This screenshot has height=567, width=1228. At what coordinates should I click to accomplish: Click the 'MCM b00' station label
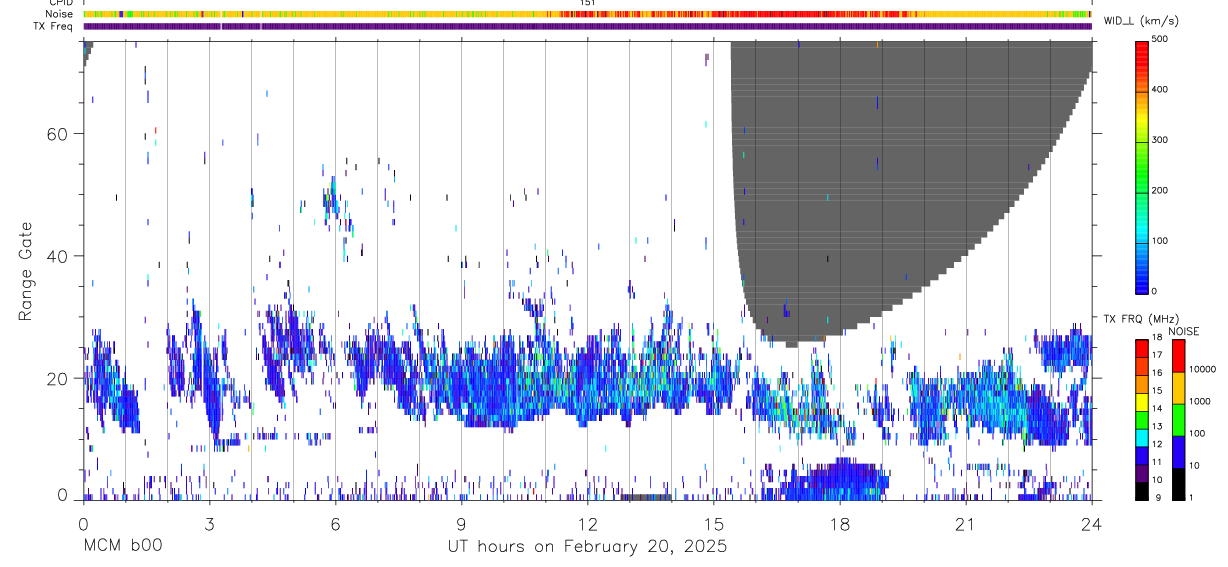(122, 546)
